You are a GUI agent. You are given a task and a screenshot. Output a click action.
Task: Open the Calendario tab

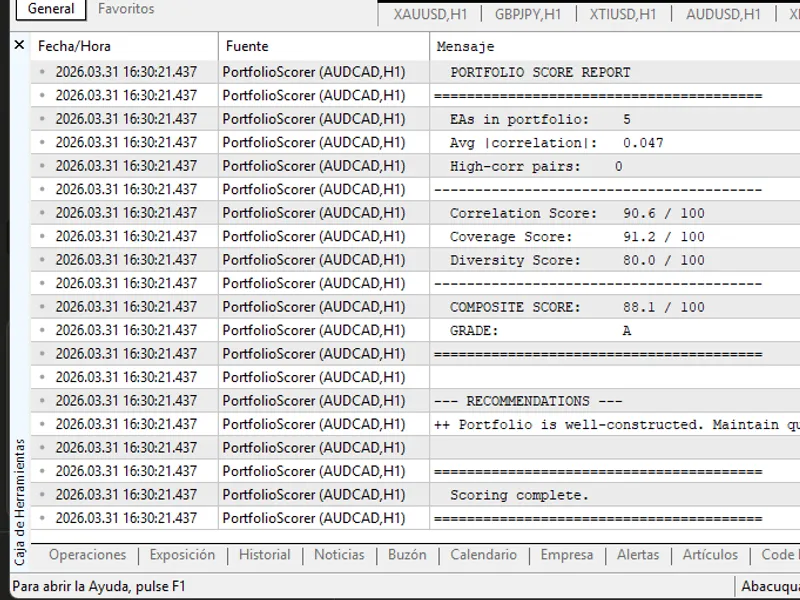(x=483, y=555)
